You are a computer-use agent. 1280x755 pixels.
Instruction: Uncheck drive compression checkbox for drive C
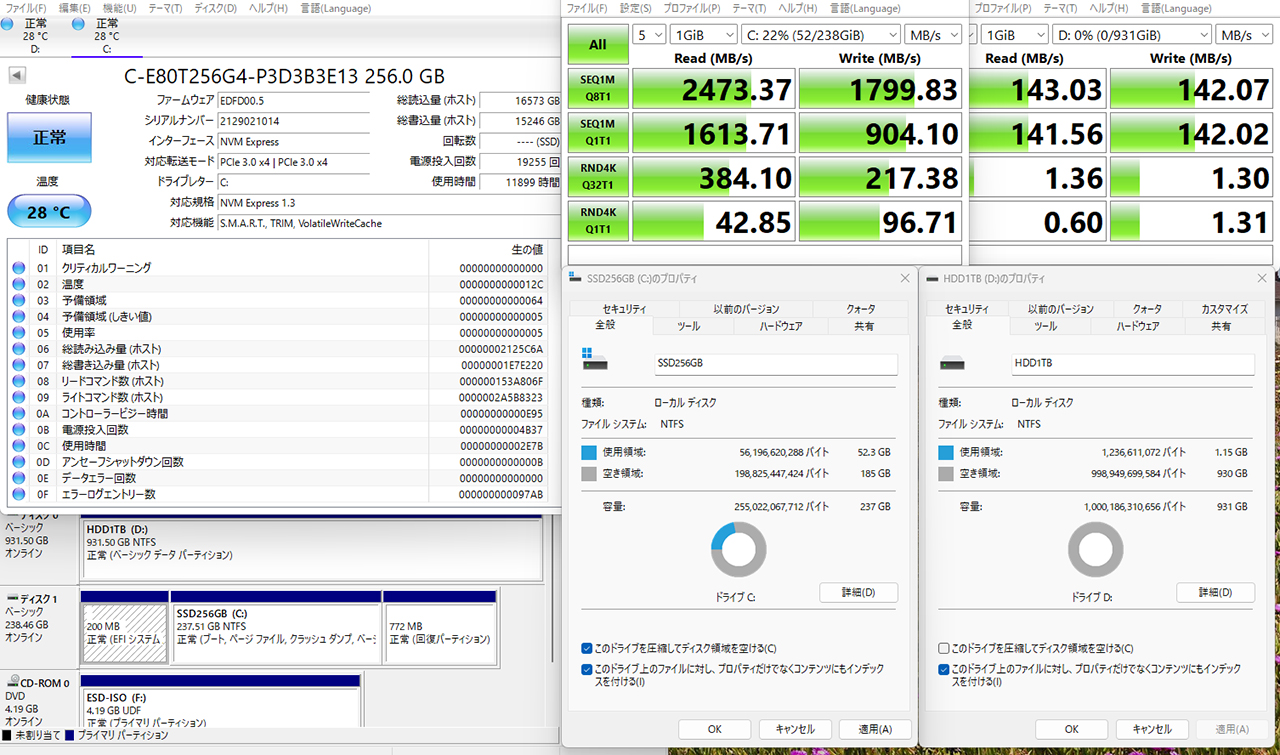click(x=587, y=649)
